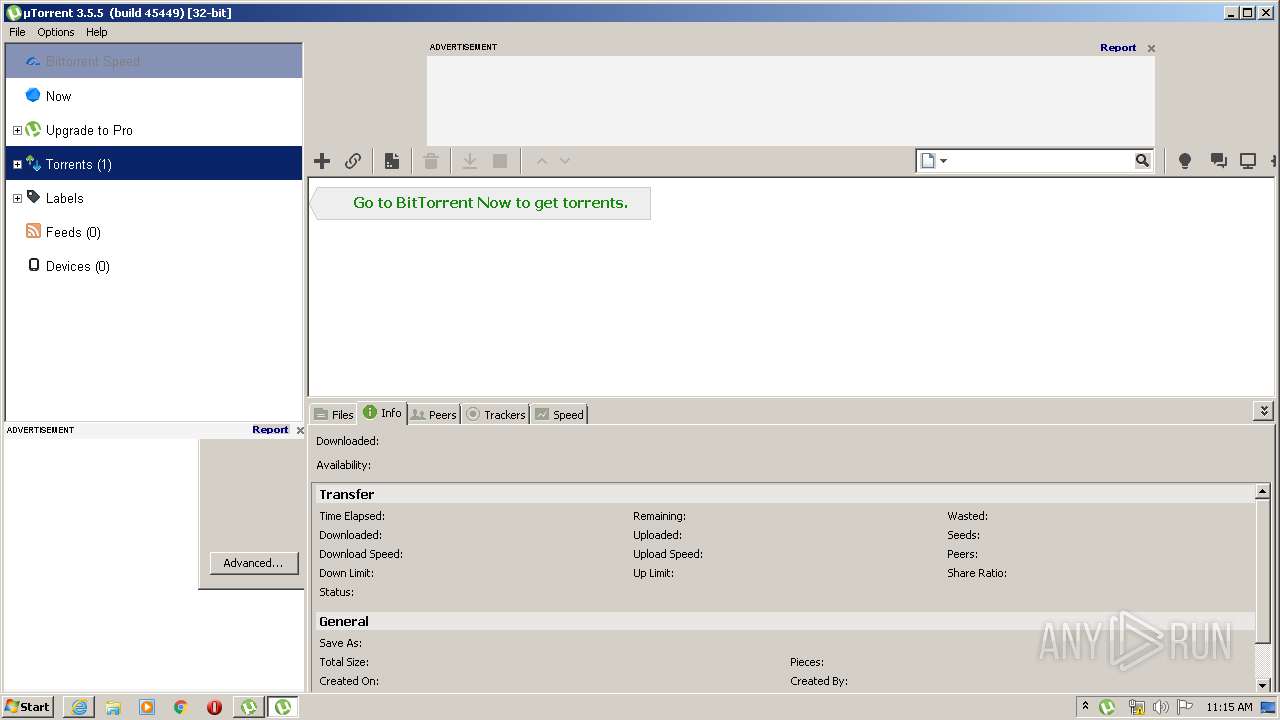Click Report link on sidebar advertisement
The height and width of the screenshot is (720, 1280).
click(x=270, y=429)
